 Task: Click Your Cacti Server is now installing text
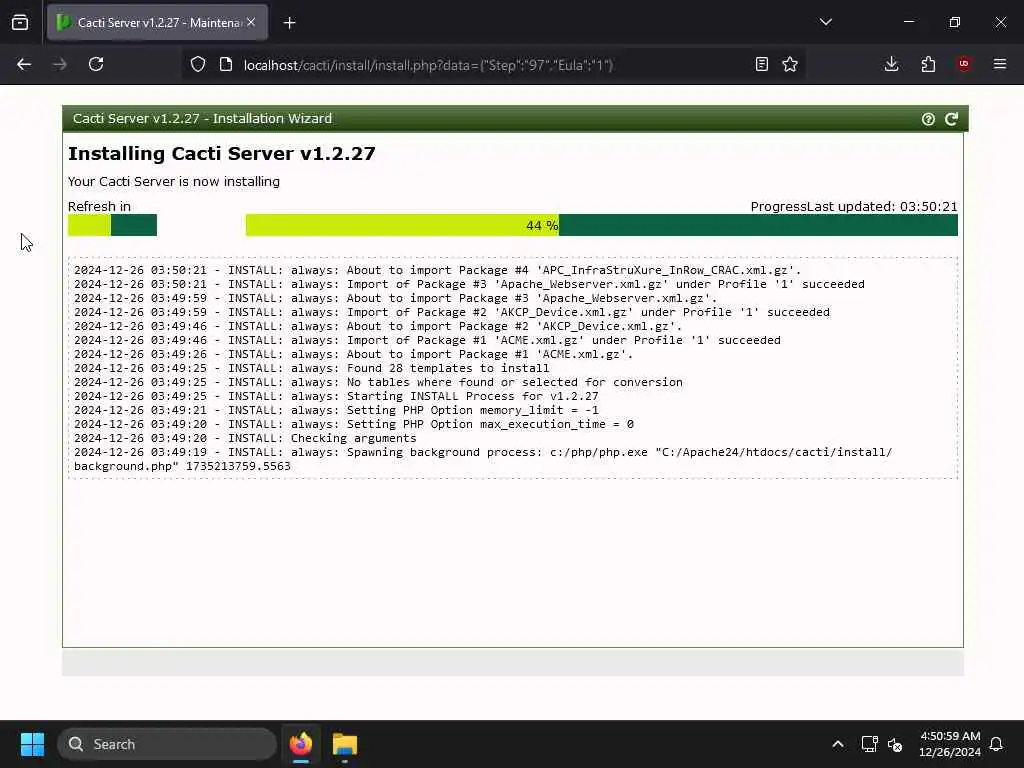point(174,182)
